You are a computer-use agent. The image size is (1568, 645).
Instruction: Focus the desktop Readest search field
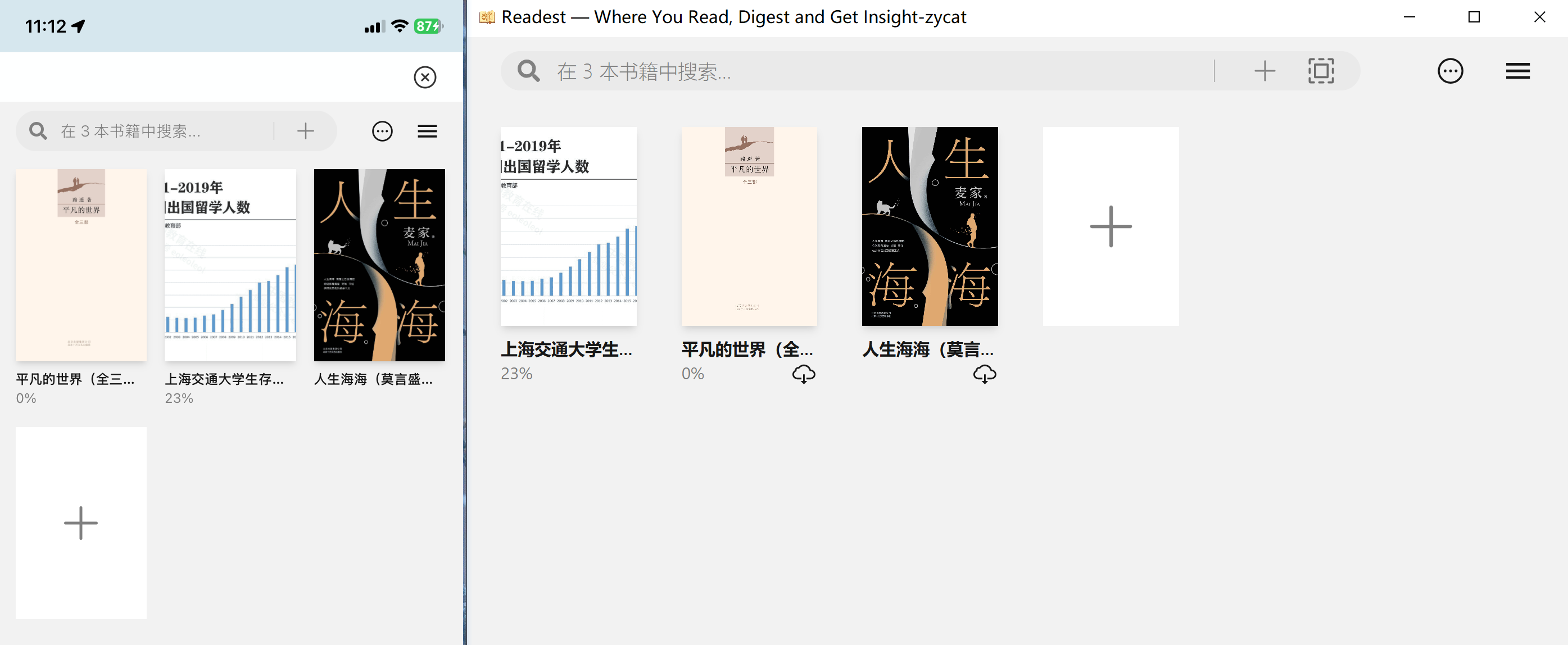(x=877, y=71)
